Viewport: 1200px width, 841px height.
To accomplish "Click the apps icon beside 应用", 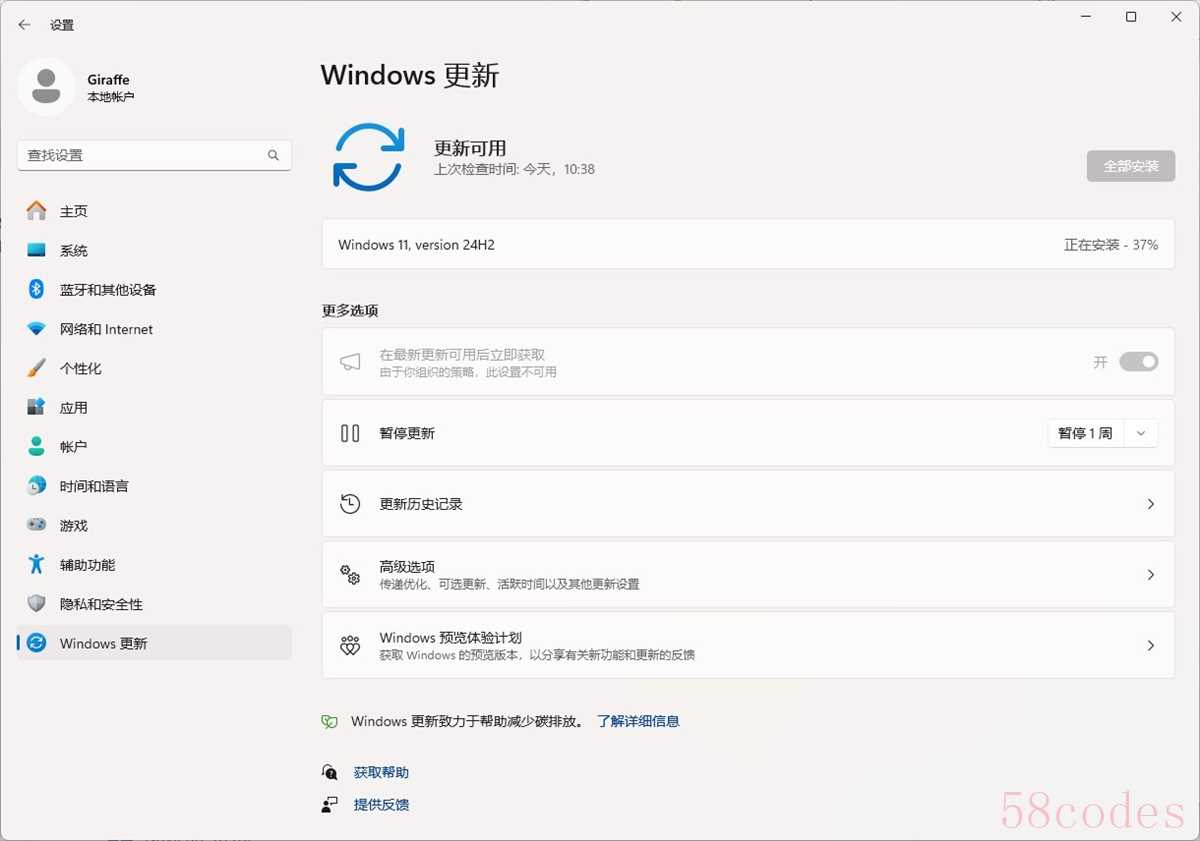I will click(x=37, y=407).
